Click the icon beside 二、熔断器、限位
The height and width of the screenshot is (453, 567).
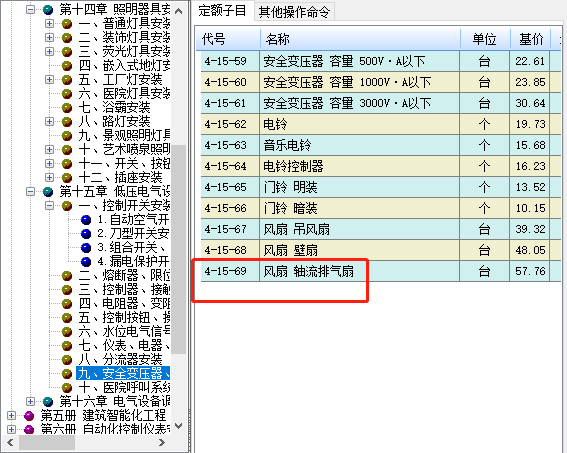click(67, 276)
